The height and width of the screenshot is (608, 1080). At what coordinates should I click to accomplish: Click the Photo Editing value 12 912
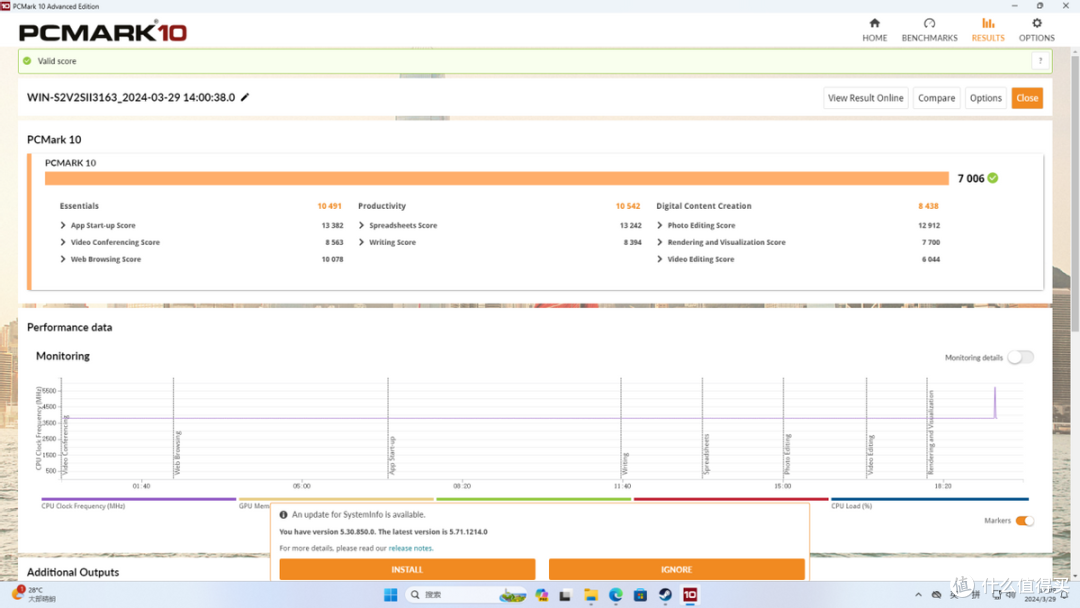pos(928,225)
